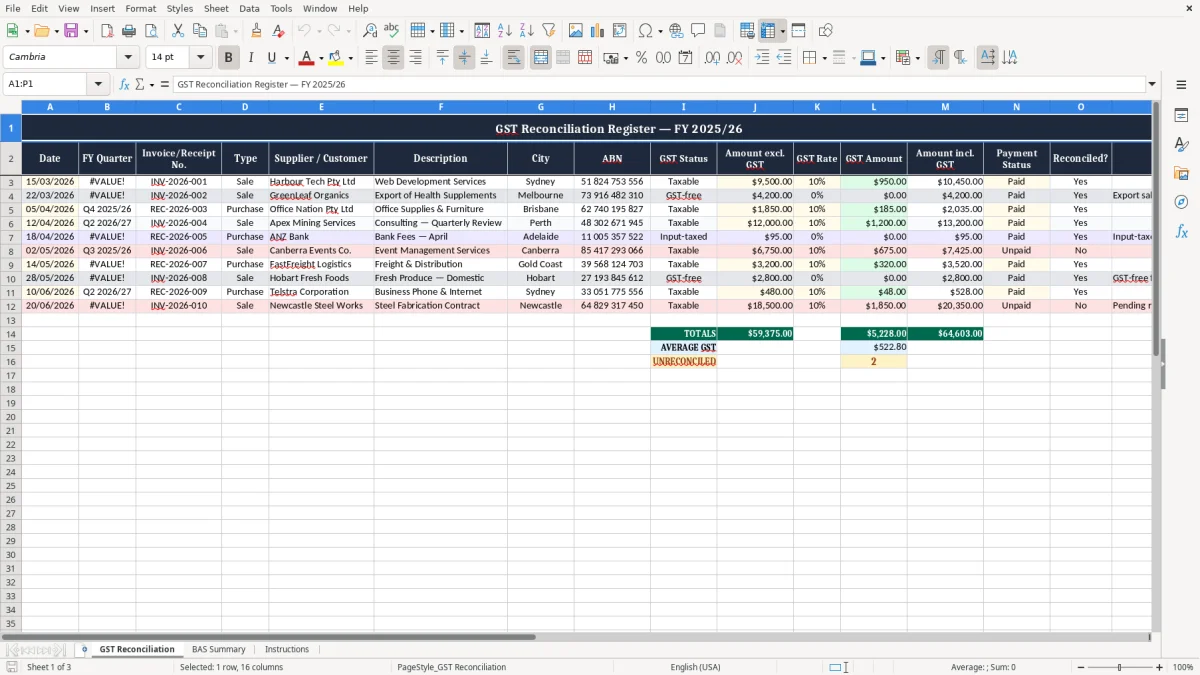The height and width of the screenshot is (675, 1200).
Task: Expand the formula bar
Action: click(1152, 84)
